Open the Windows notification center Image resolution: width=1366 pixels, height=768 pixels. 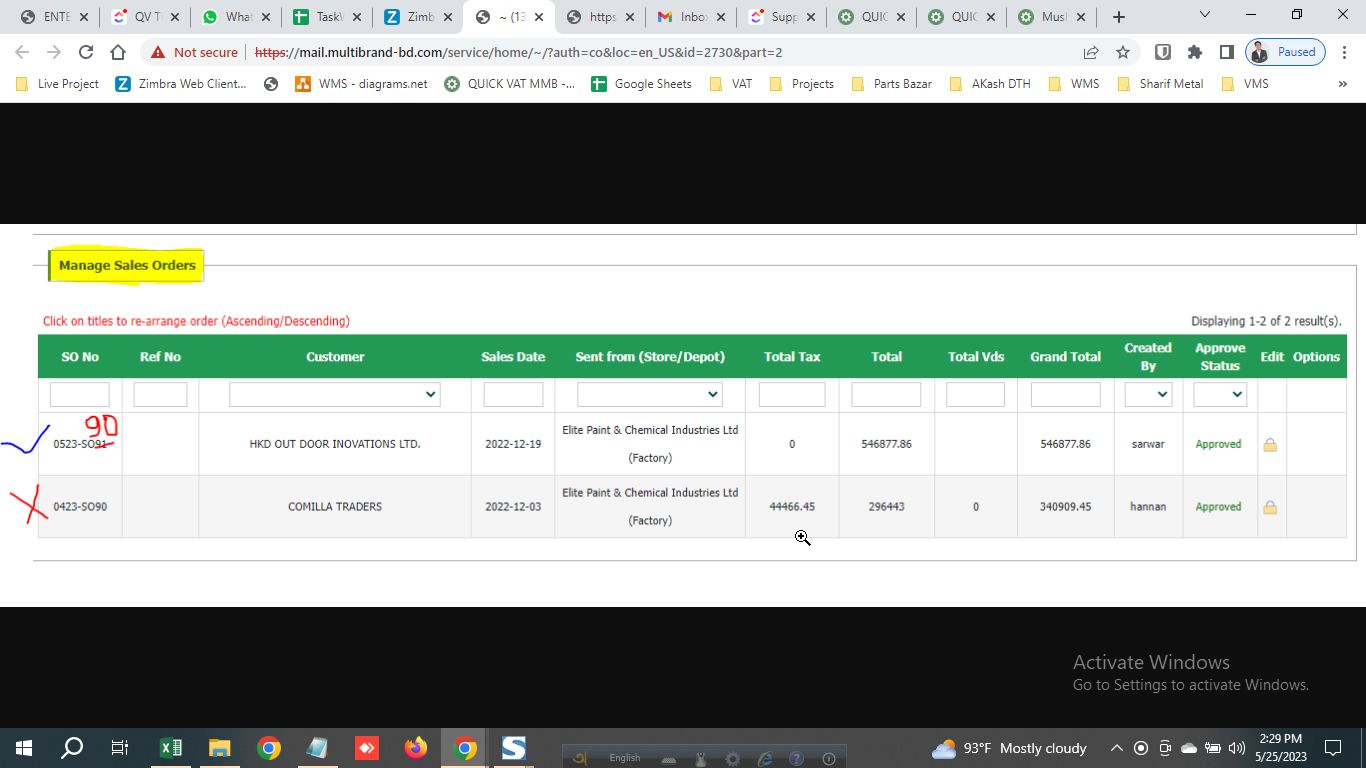1333,748
